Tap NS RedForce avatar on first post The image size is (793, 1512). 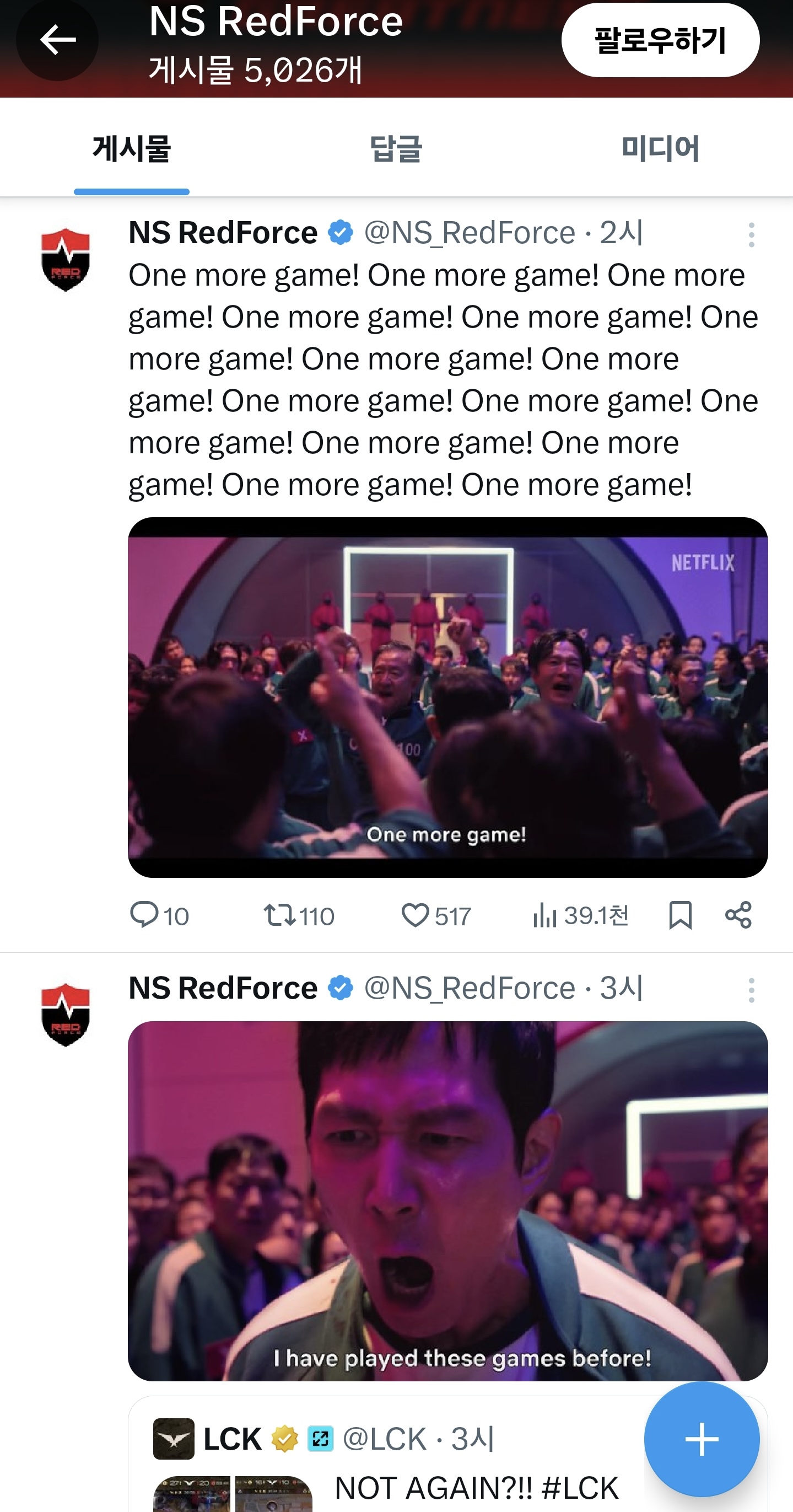[x=66, y=259]
